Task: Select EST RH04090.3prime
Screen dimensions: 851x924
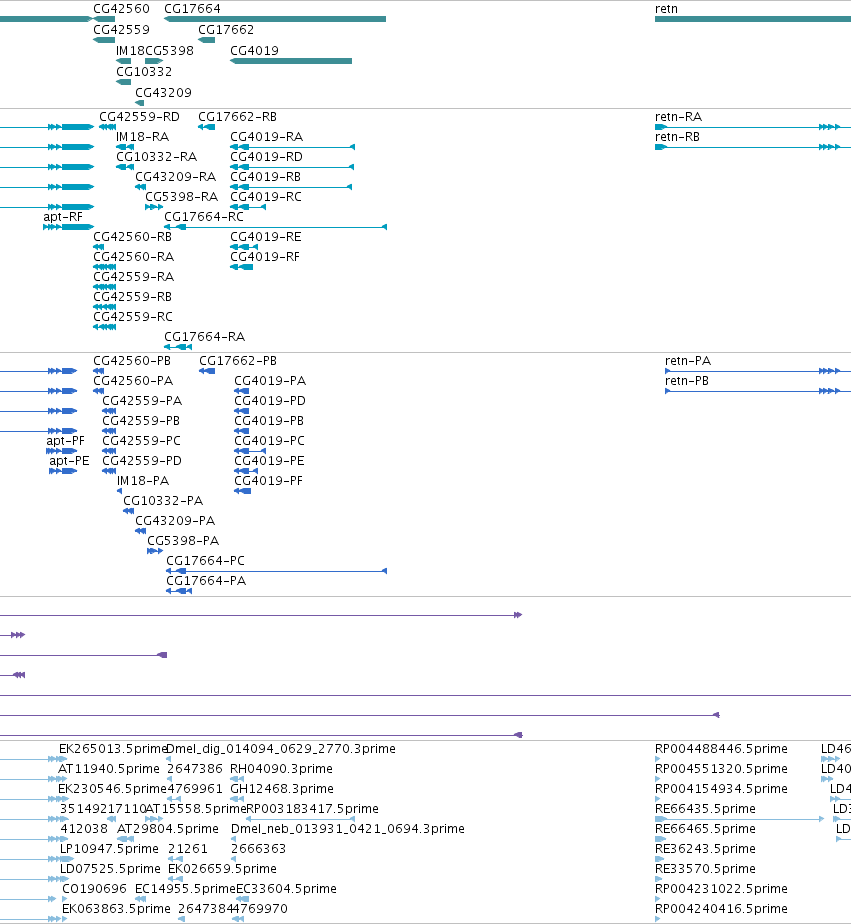Action: point(281,769)
